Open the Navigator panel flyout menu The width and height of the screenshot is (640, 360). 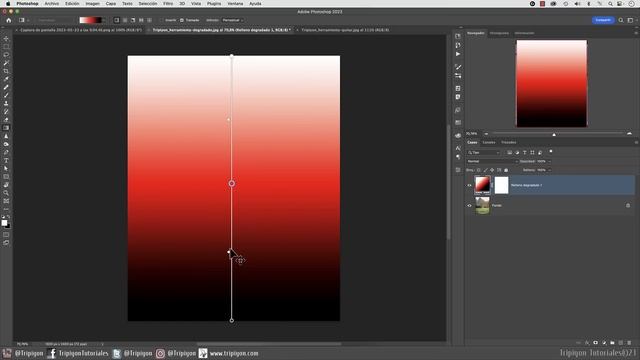point(636,33)
